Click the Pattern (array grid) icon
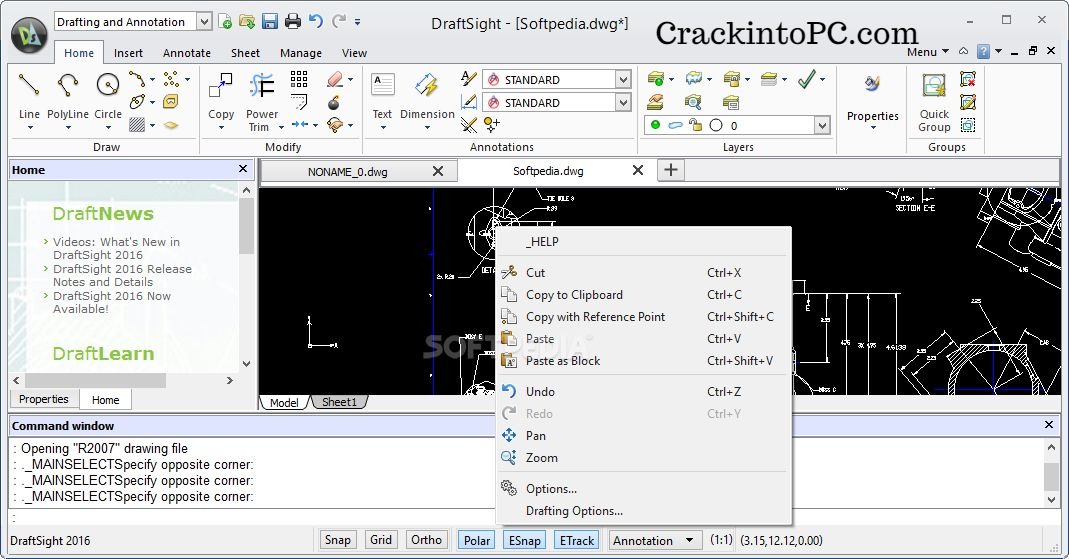 (299, 79)
